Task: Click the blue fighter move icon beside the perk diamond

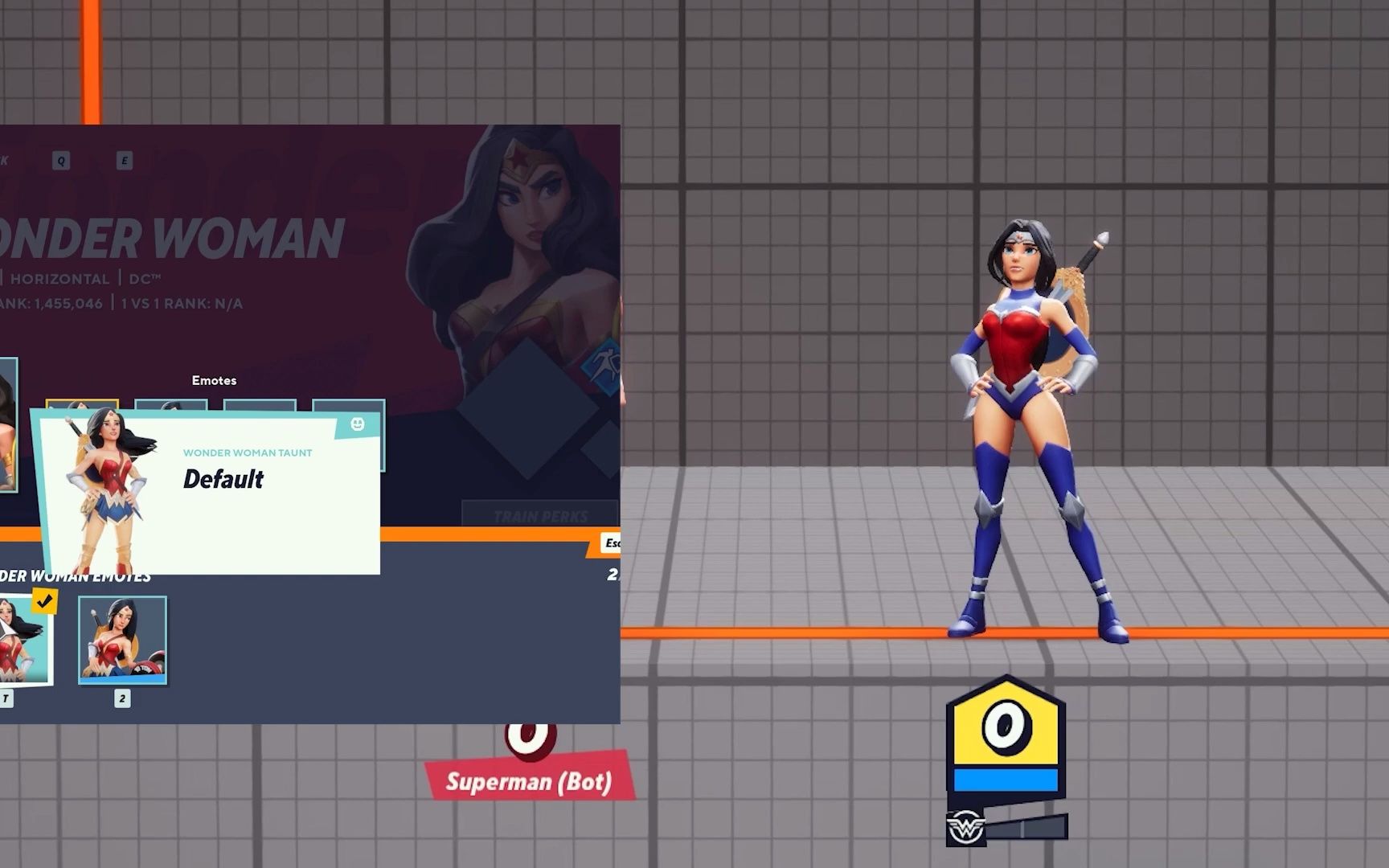Action: pyautogui.click(x=603, y=366)
